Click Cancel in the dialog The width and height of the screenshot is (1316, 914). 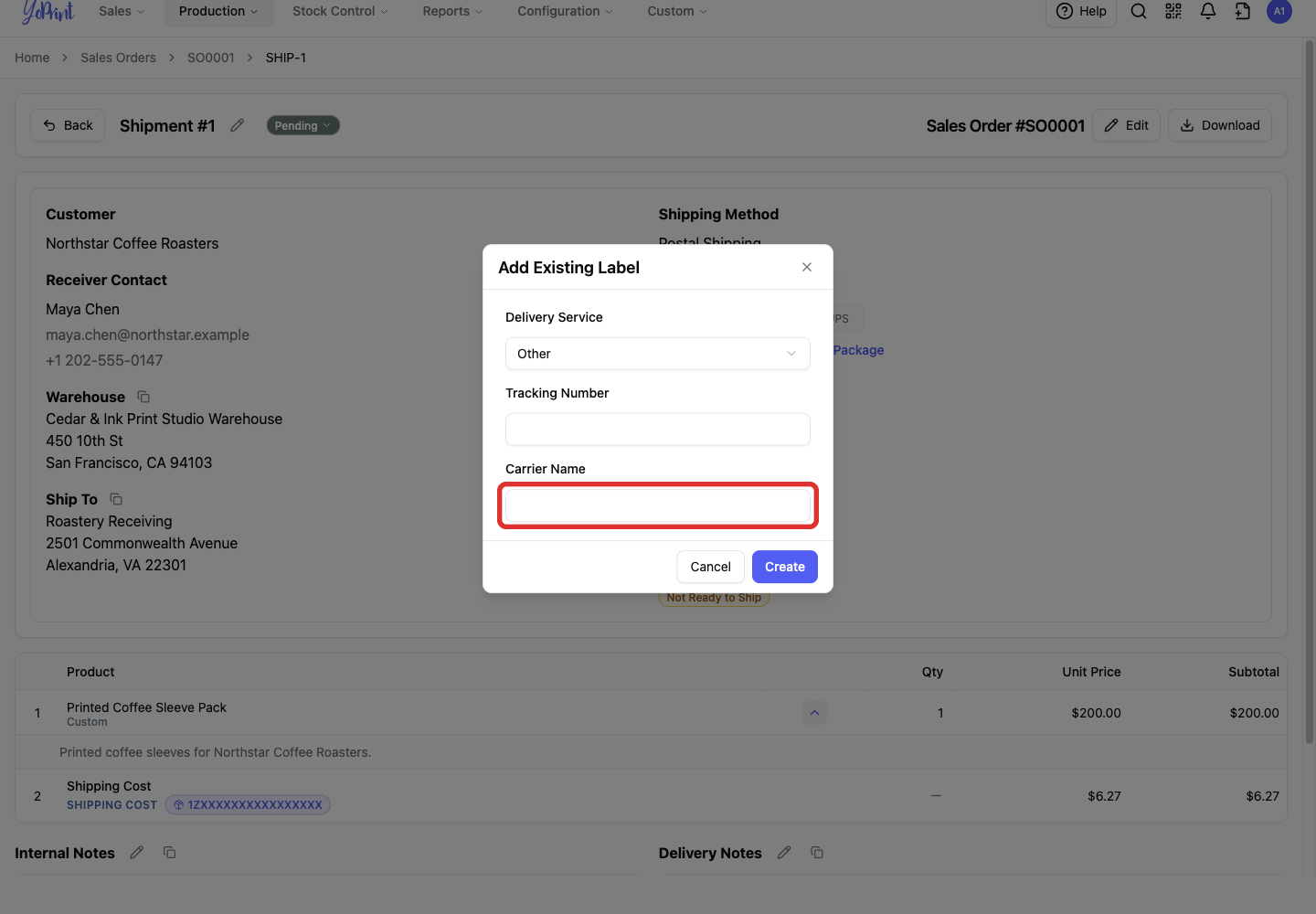(711, 567)
